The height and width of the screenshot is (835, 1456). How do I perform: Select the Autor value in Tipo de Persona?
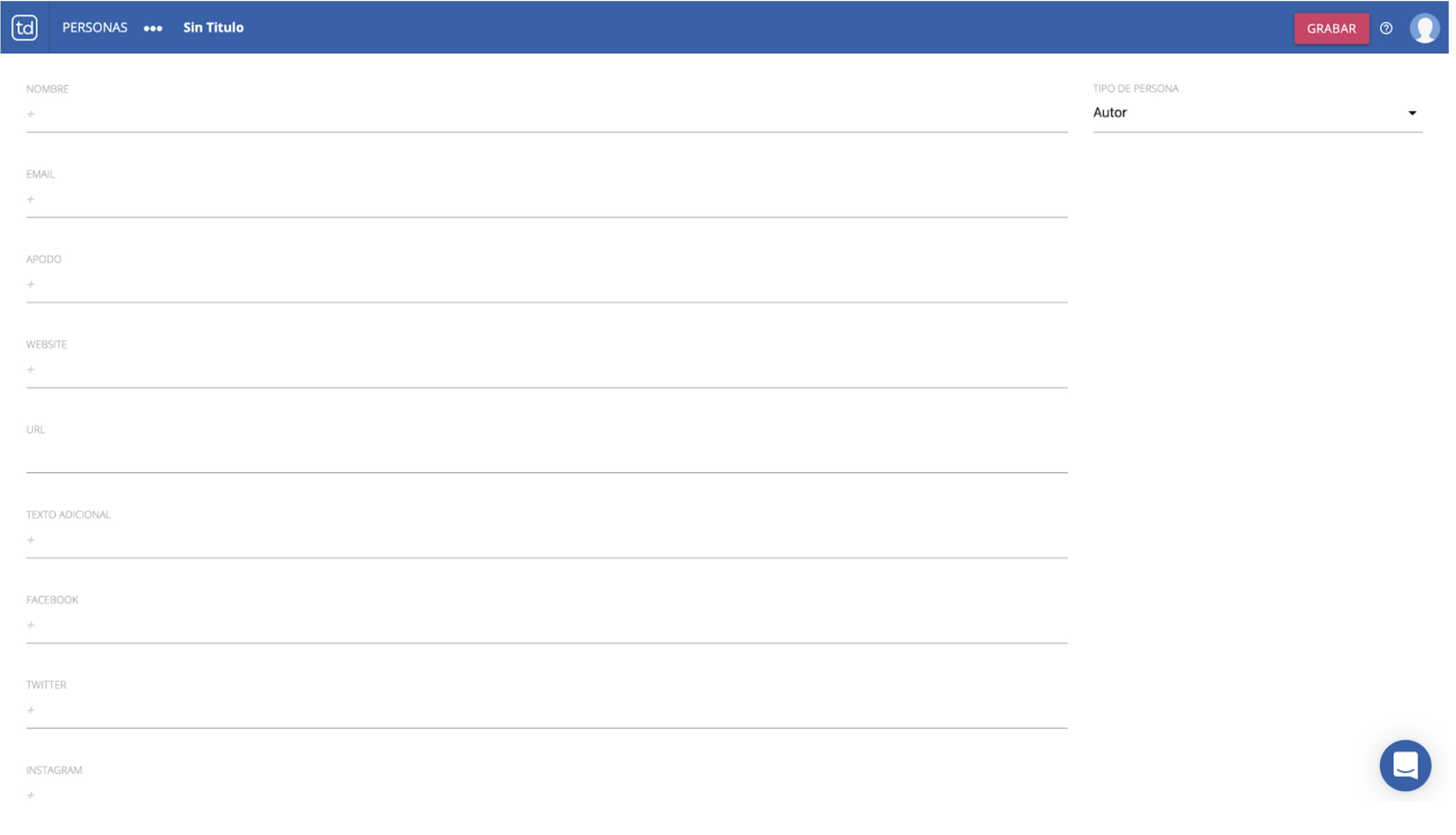(1110, 113)
